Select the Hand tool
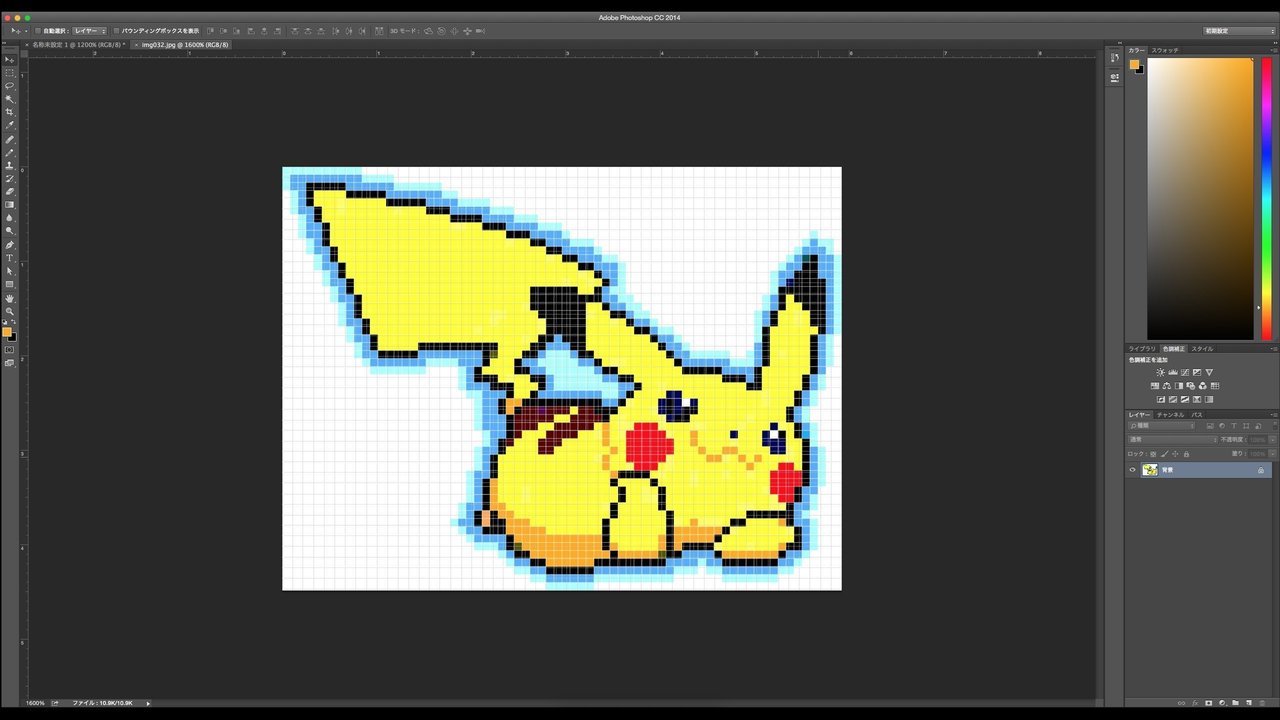 pyautogui.click(x=10, y=297)
